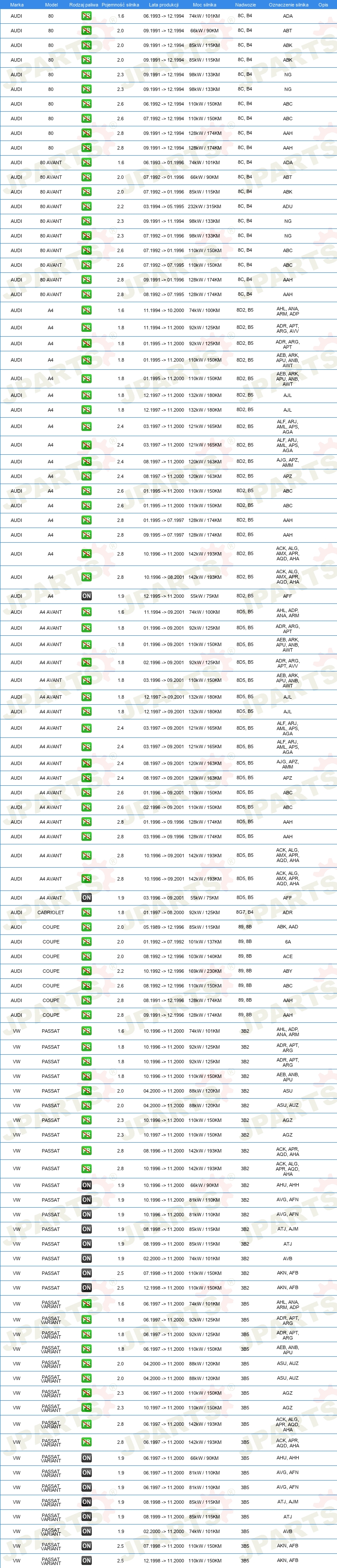Click diesel ON icon in PASSAT VARIANT 1.9 AHU, AHH row
The height and width of the screenshot is (1568, 337).
click(x=86, y=1458)
